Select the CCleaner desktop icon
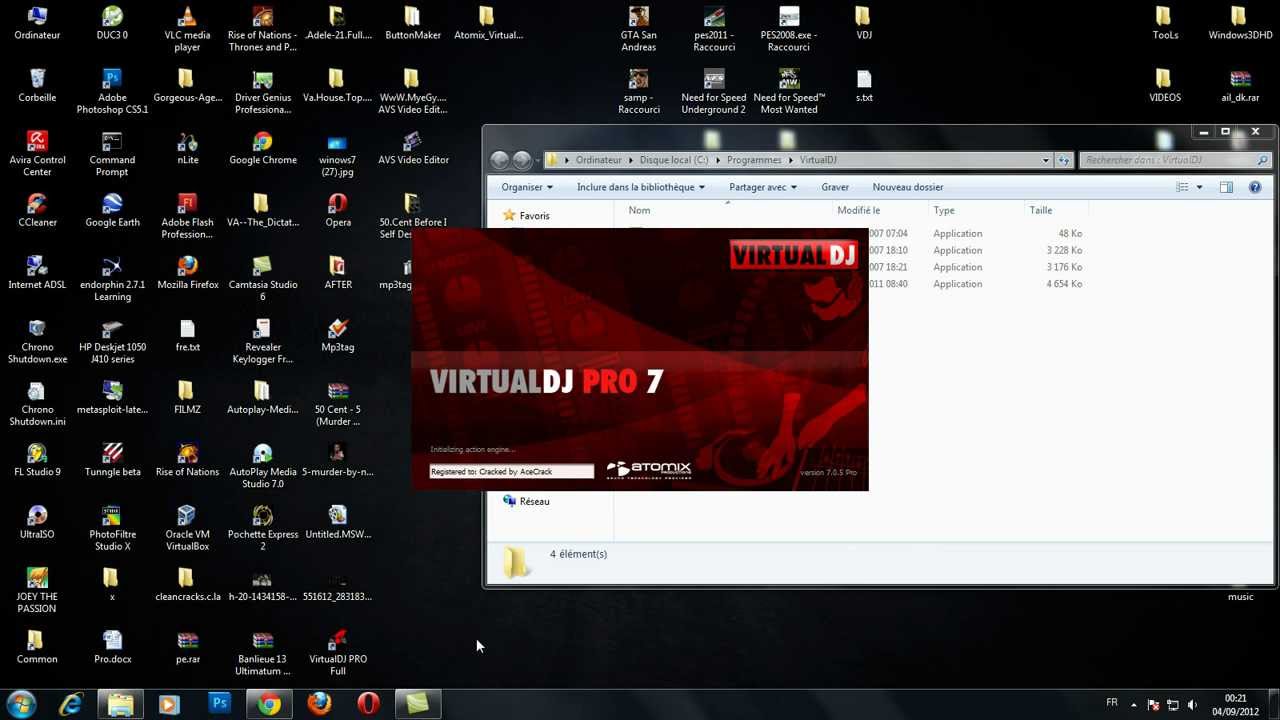The width and height of the screenshot is (1280, 720). pos(37,210)
